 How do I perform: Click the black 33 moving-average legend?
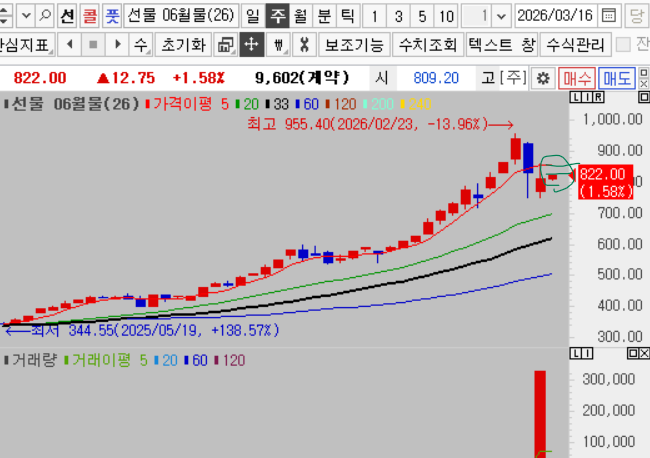(x=277, y=104)
